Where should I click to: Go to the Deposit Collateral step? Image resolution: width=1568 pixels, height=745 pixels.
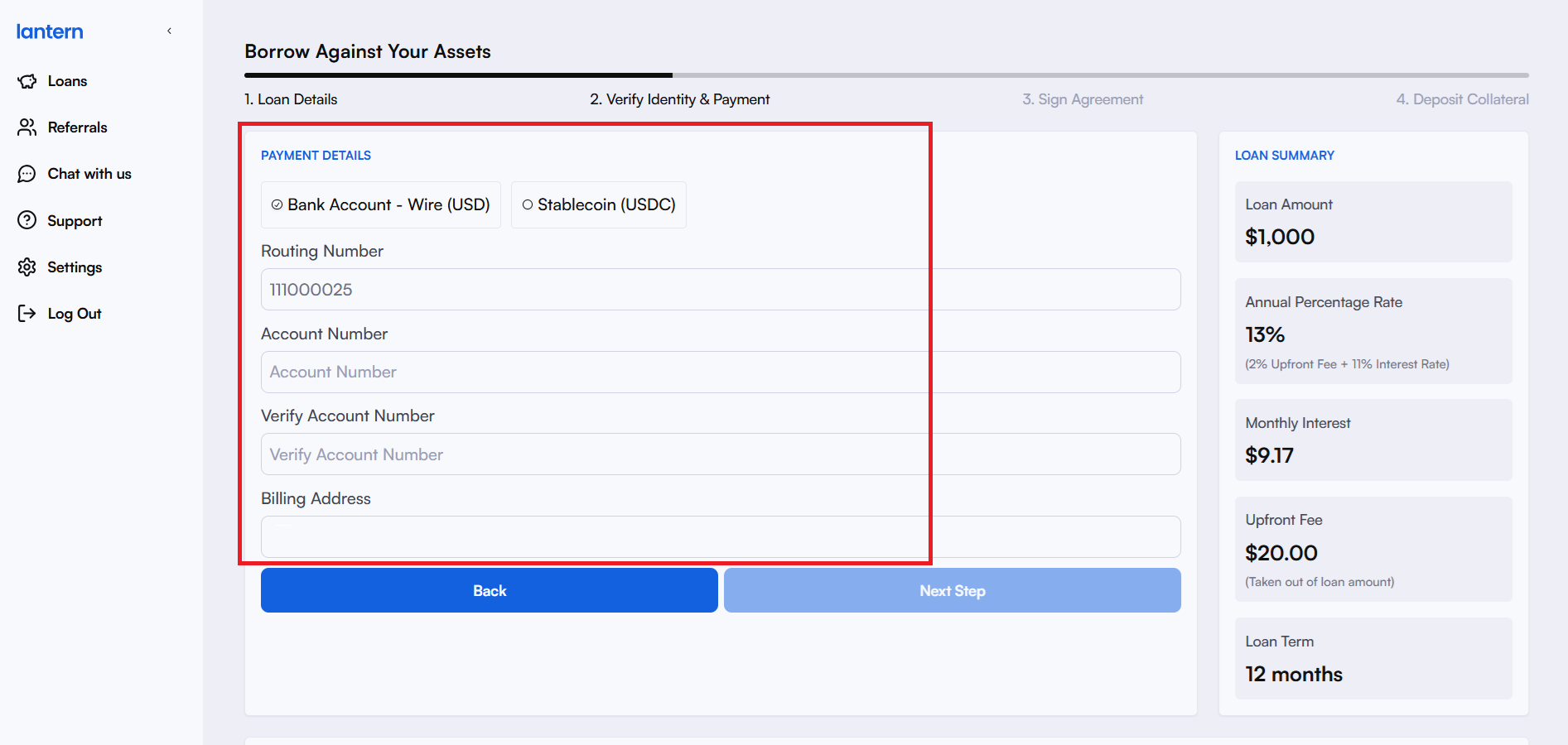[x=1462, y=99]
